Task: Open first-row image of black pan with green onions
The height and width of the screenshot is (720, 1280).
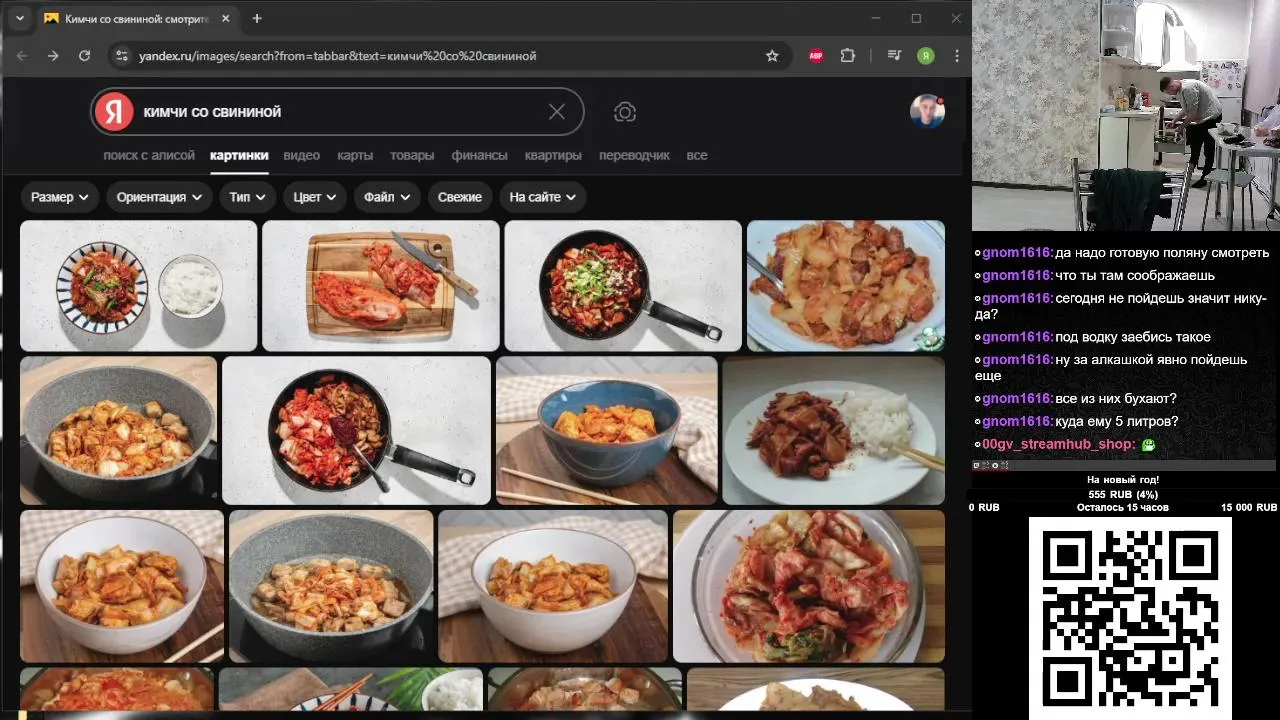Action: click(x=623, y=286)
